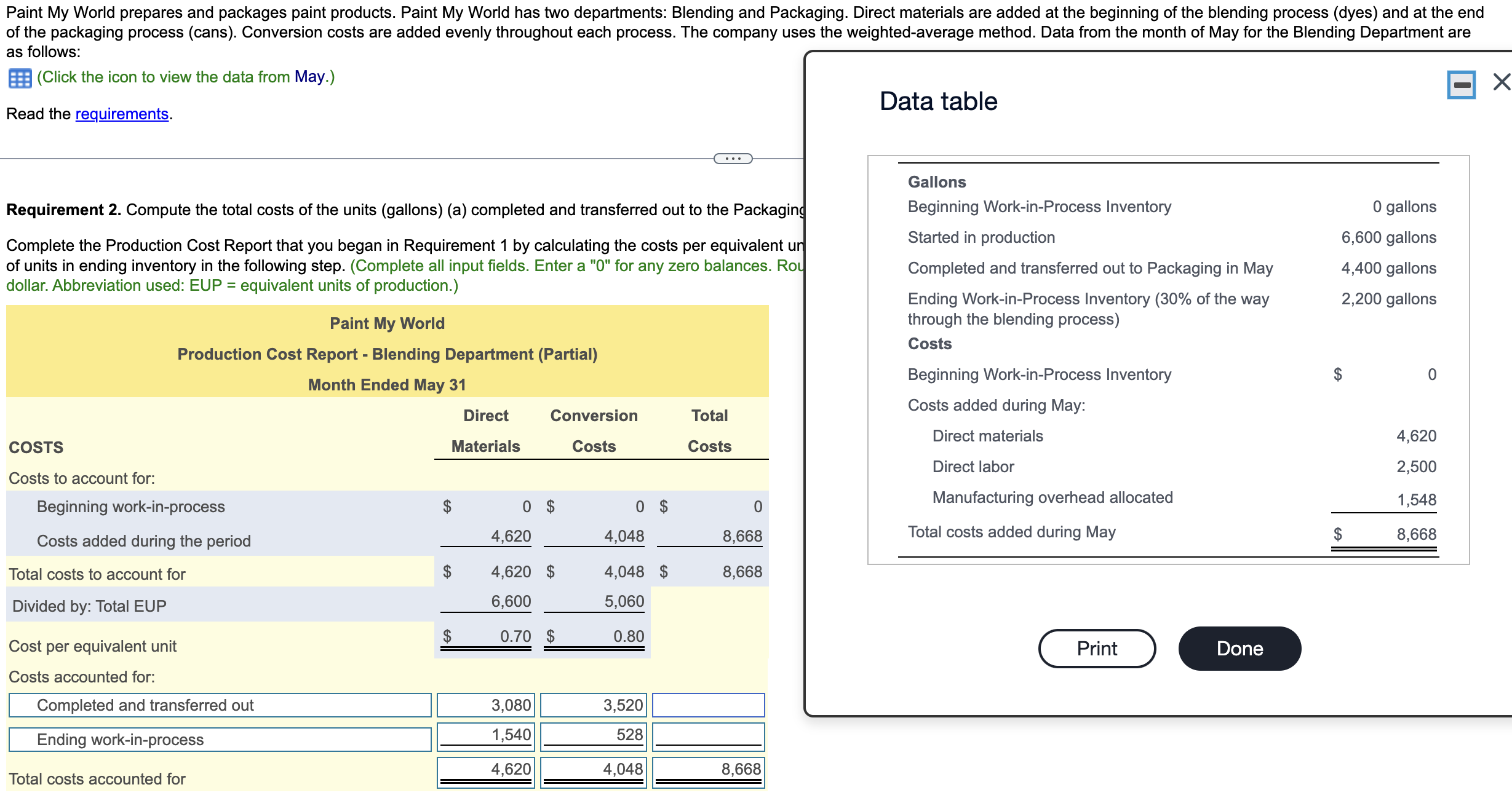Click the Cost per equivalent unit 0.70 value
1512x798 pixels.
(515, 636)
